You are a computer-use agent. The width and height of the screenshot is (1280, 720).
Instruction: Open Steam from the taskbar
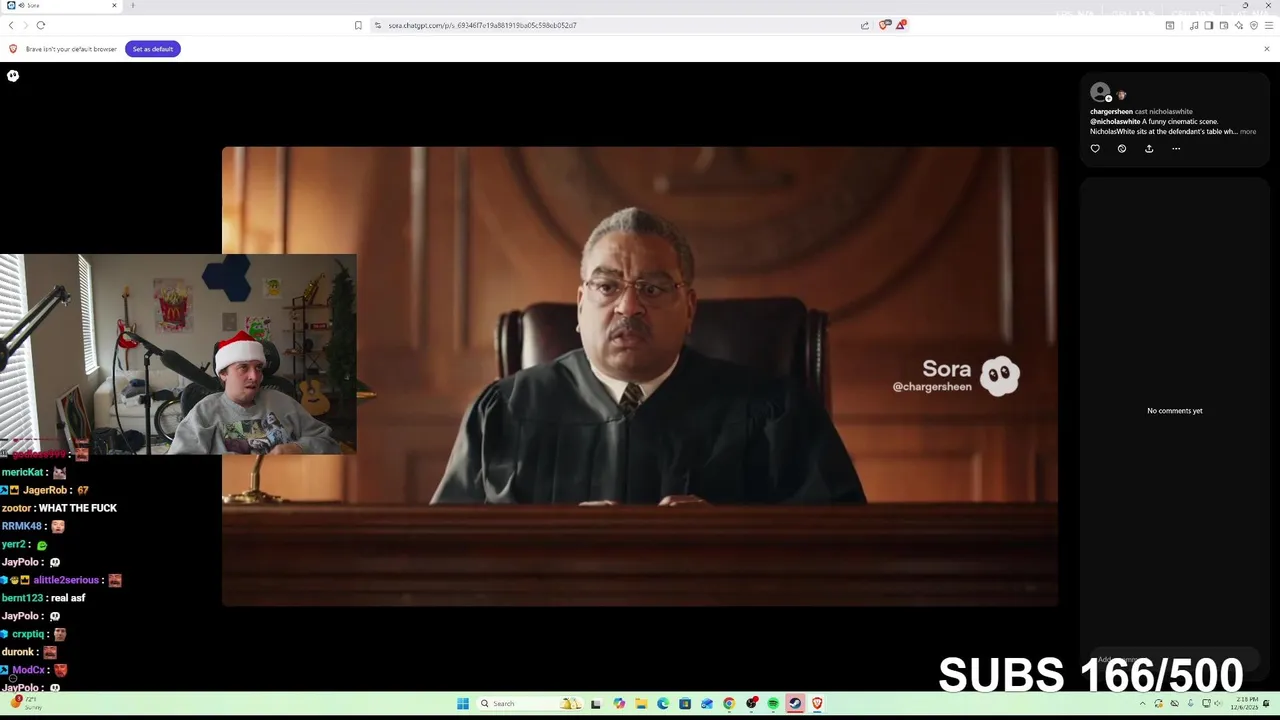tap(795, 703)
